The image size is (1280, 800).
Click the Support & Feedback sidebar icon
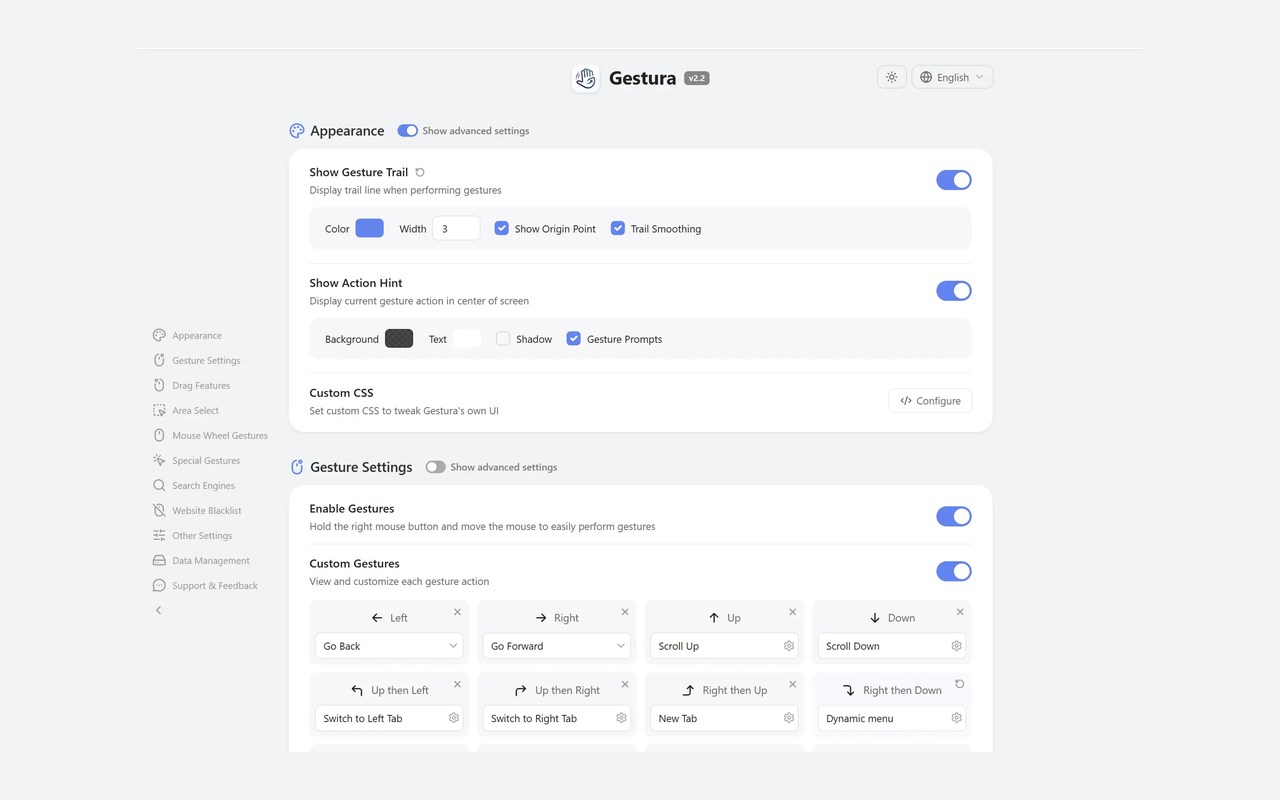(159, 586)
